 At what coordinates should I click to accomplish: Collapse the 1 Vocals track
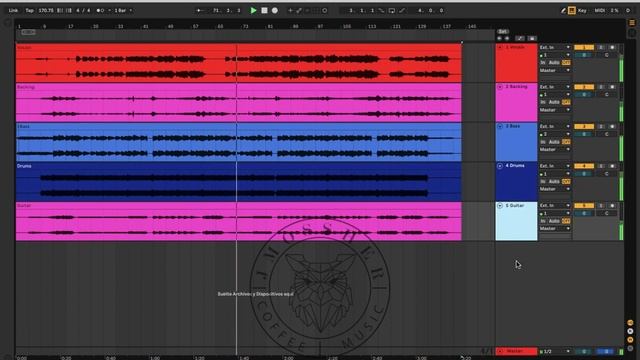click(x=500, y=47)
